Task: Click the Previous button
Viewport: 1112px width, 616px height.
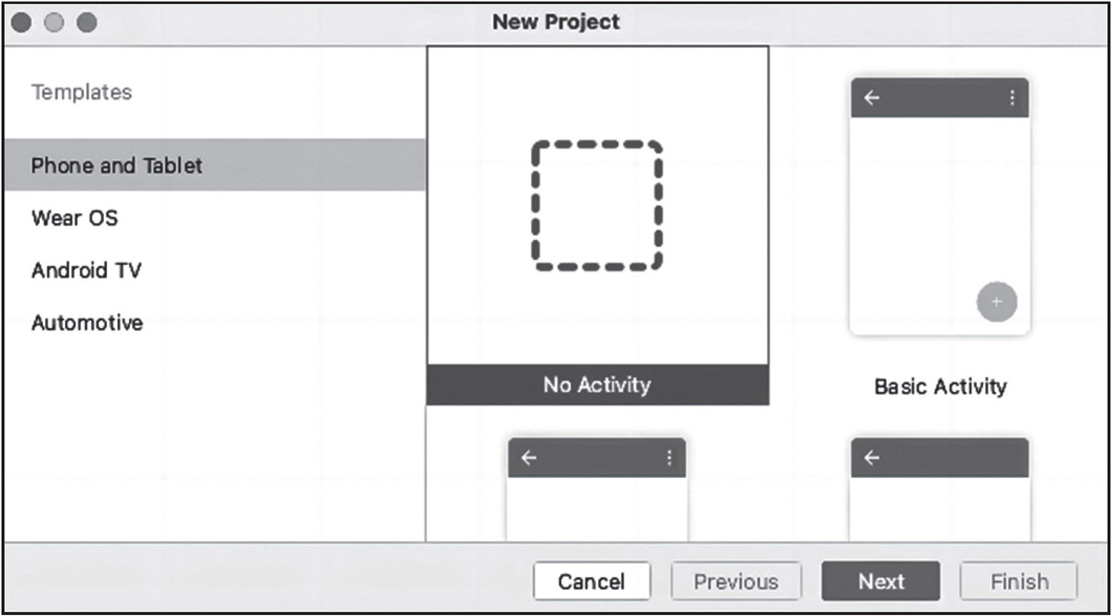Action: pos(737,581)
